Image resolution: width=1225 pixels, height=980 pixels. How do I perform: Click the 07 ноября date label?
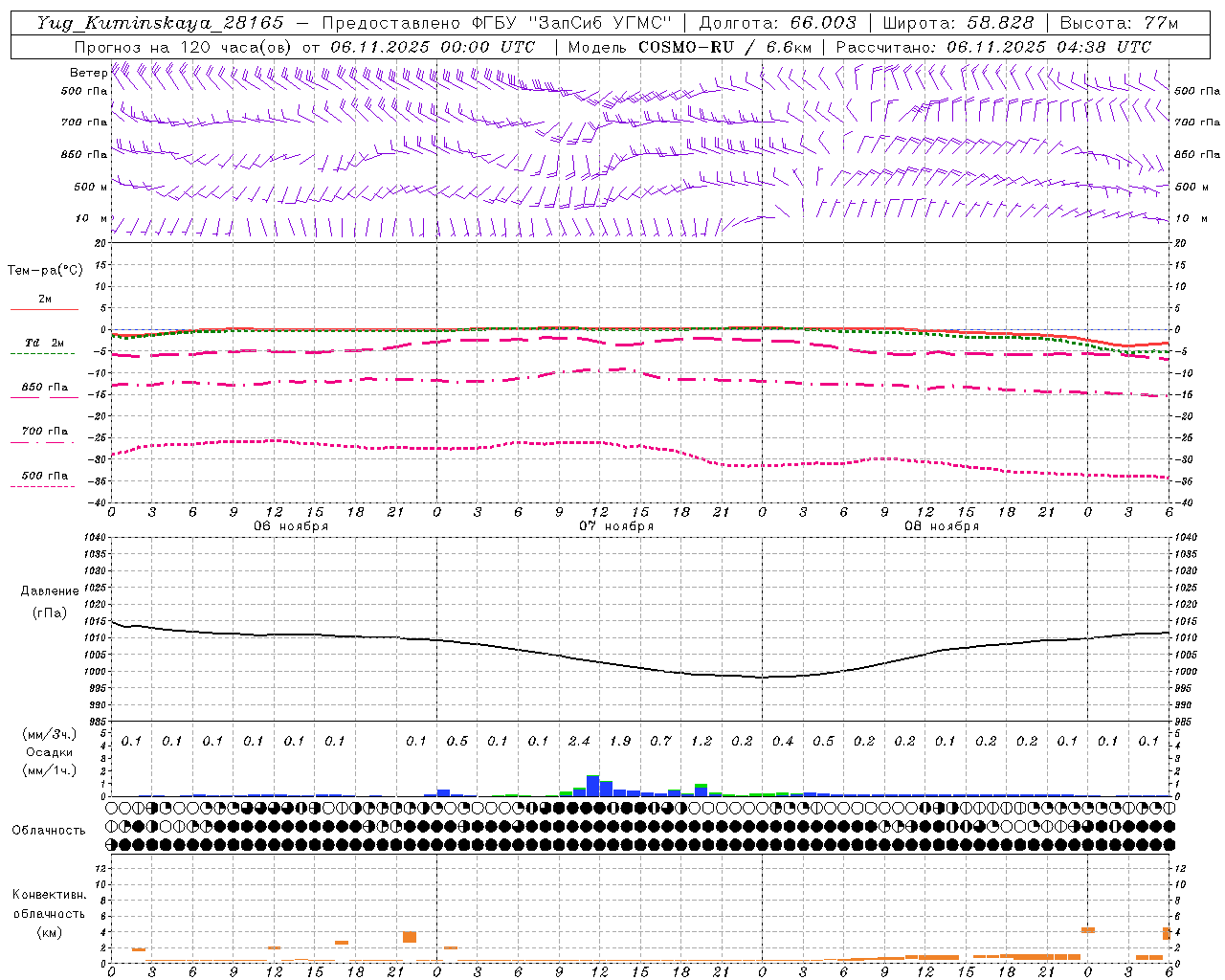pyautogui.click(x=616, y=526)
